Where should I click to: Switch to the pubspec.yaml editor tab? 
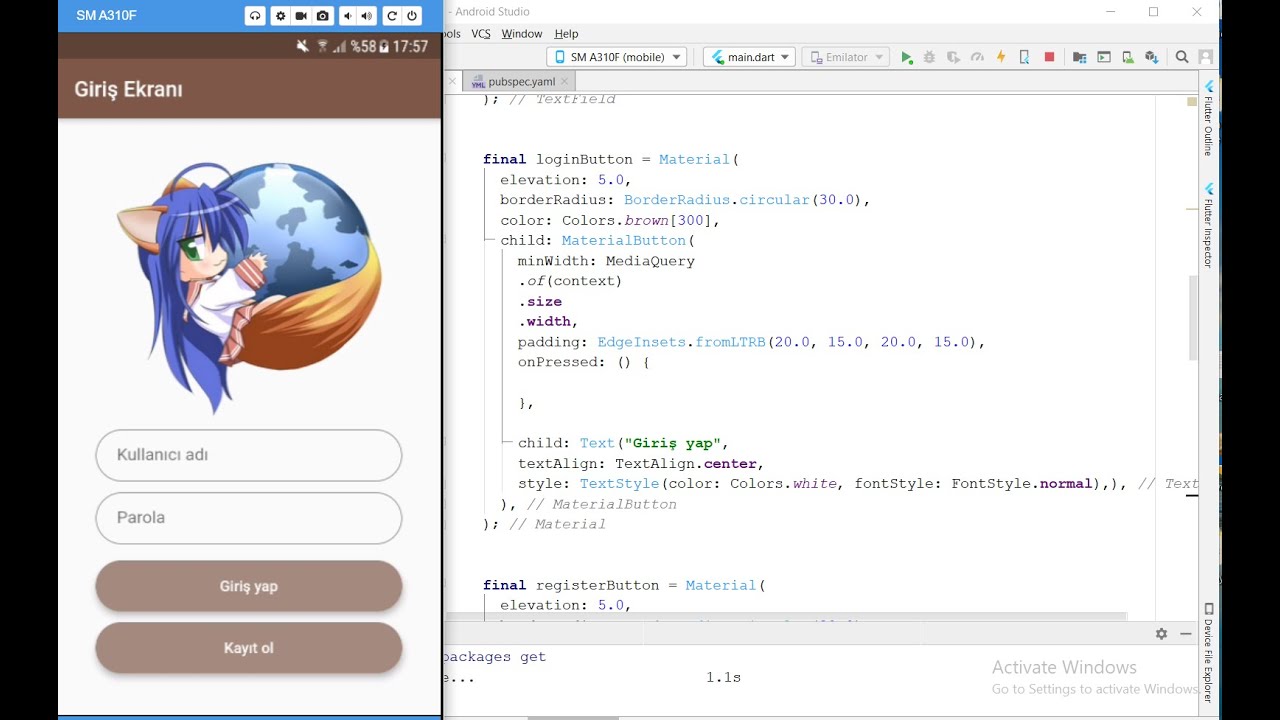(521, 82)
